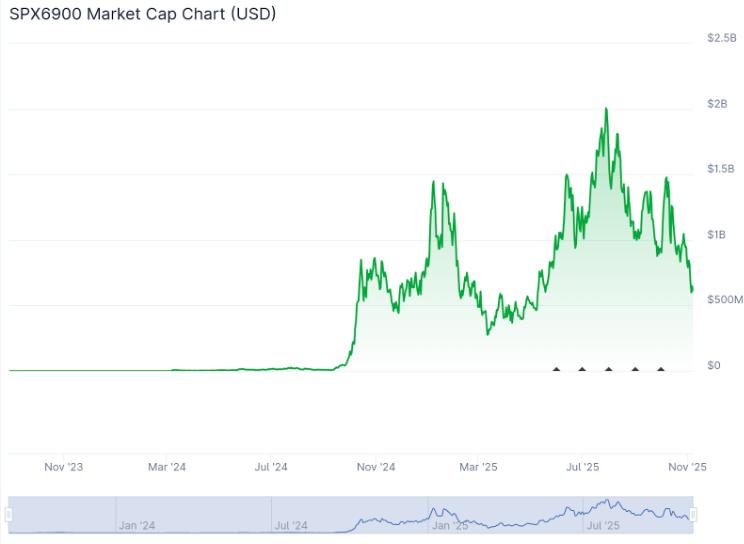Click the right handle of the range navigator
The width and height of the screenshot is (744, 544).
(x=692, y=514)
